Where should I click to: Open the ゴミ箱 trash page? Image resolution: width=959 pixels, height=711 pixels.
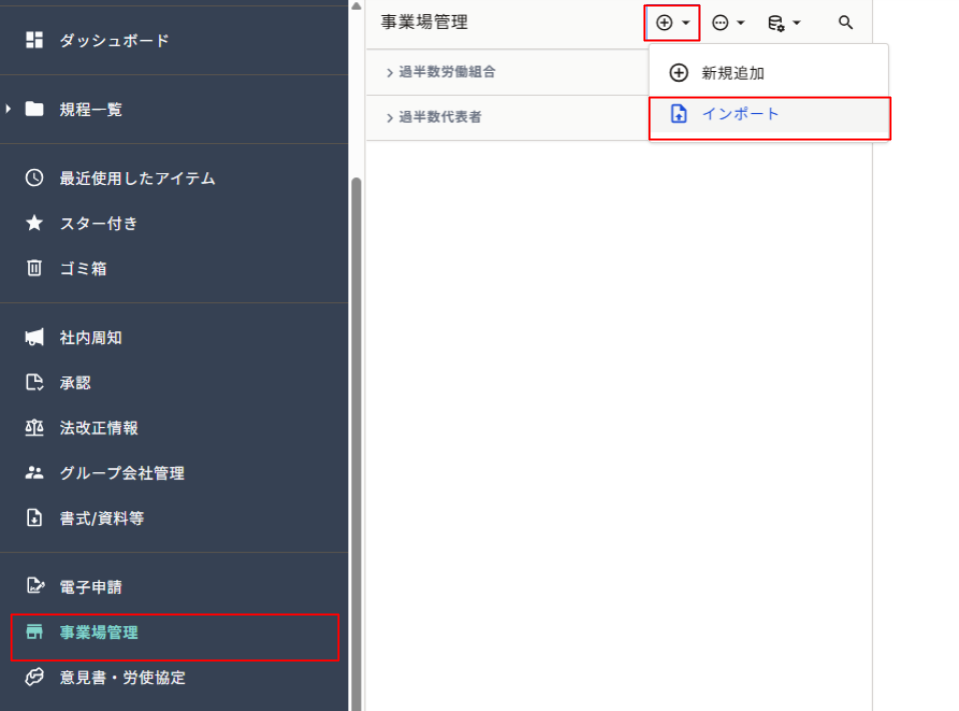pos(83,268)
